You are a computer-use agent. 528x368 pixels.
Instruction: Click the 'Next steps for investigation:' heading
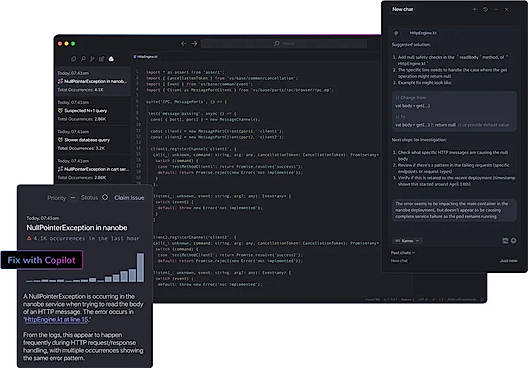(x=419, y=140)
